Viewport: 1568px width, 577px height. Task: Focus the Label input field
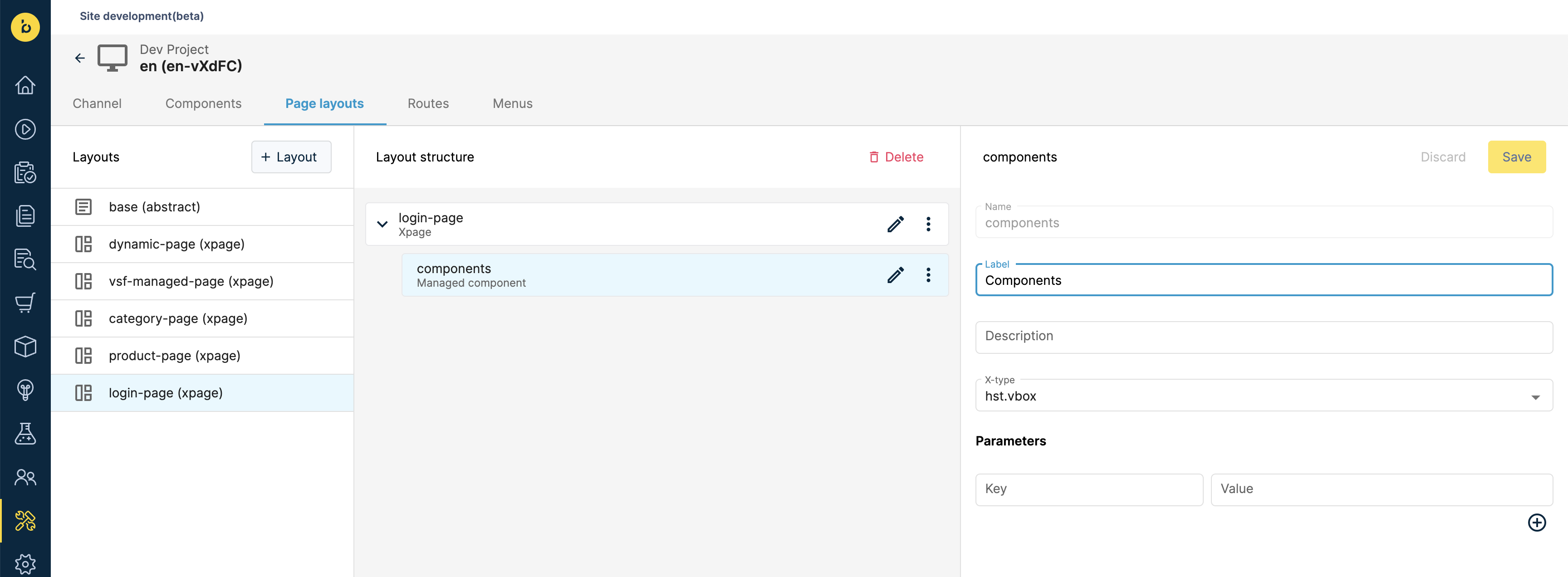coord(1264,280)
